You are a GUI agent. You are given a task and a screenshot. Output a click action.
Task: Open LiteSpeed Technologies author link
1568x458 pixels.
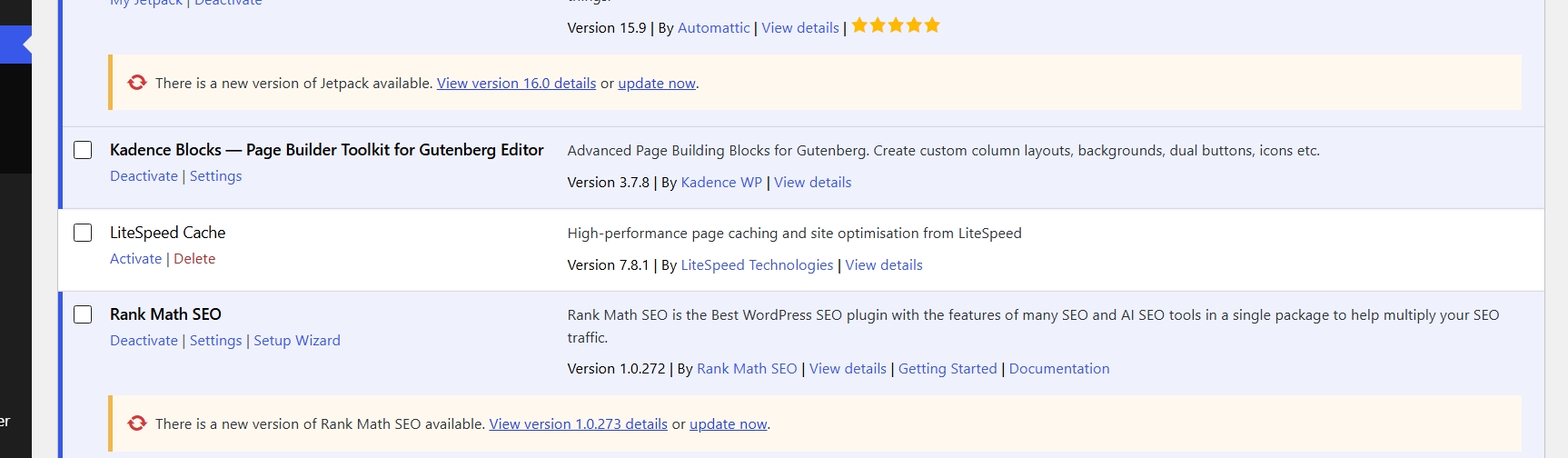click(x=757, y=265)
